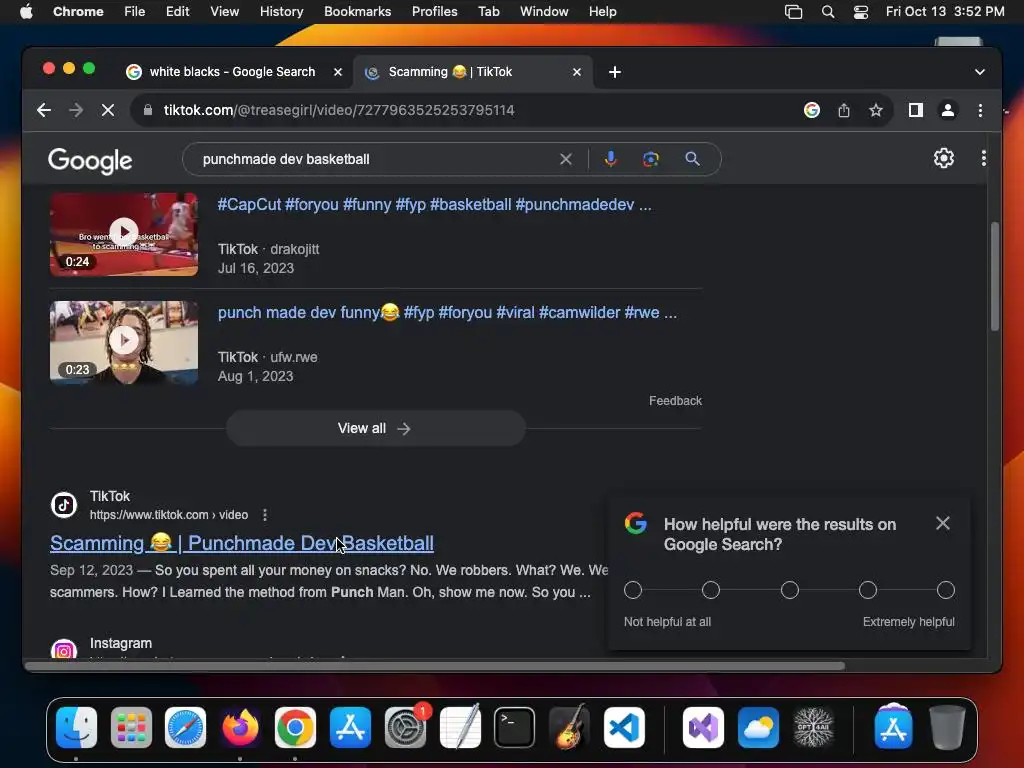Click the forward navigation arrow
Viewport: 1024px width, 768px height.
[76, 110]
